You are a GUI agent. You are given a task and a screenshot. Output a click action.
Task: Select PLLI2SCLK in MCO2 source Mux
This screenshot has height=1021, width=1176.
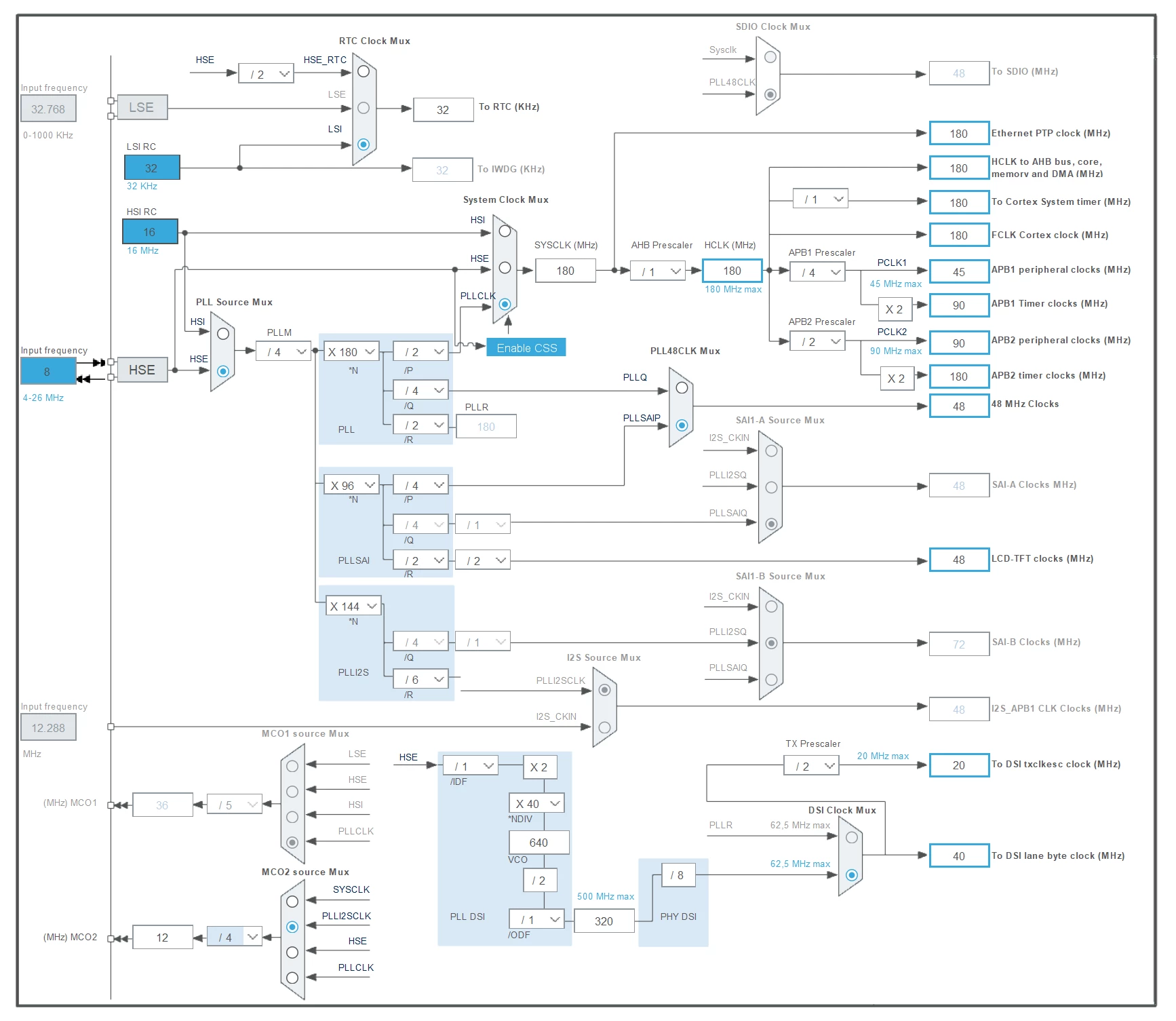coord(292,927)
